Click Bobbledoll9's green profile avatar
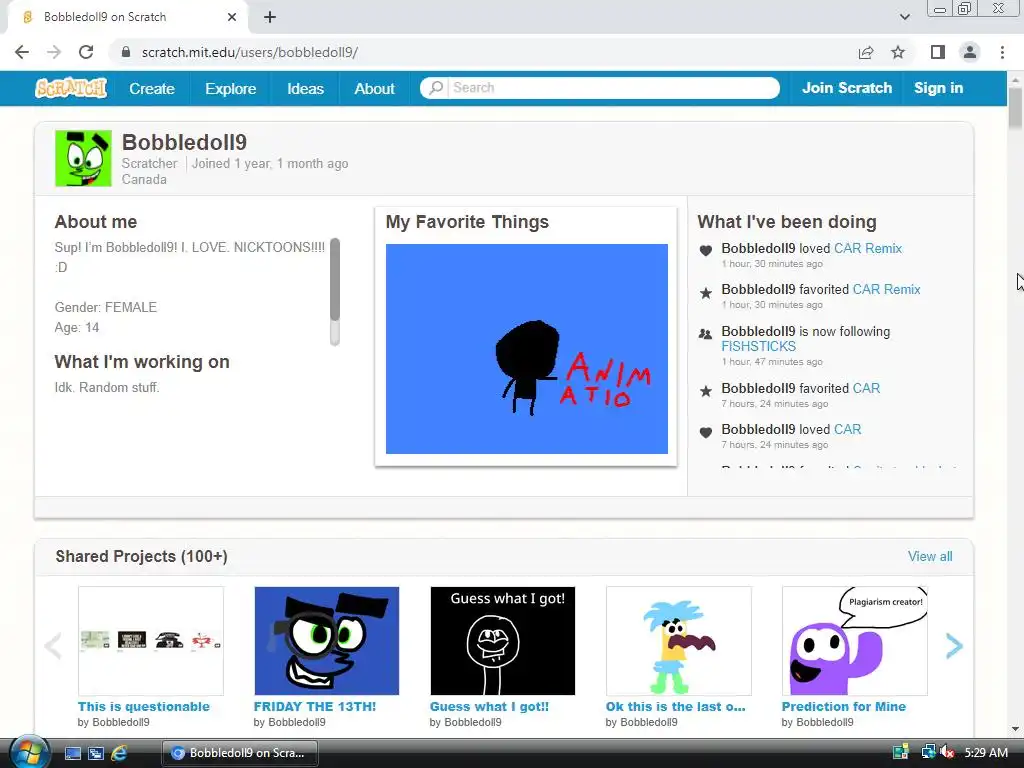Screen dimensions: 1024x768 83,158
